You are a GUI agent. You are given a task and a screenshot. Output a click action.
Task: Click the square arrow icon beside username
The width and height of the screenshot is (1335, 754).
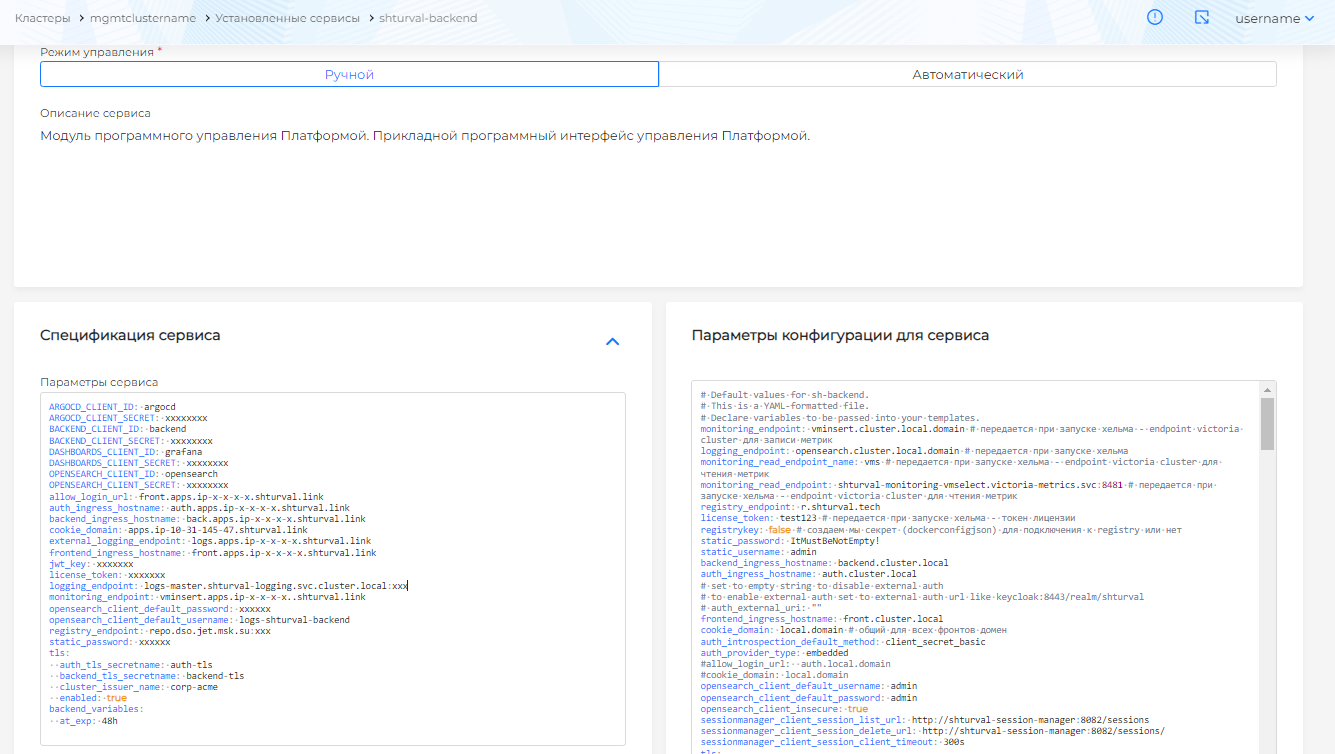[x=1202, y=18]
